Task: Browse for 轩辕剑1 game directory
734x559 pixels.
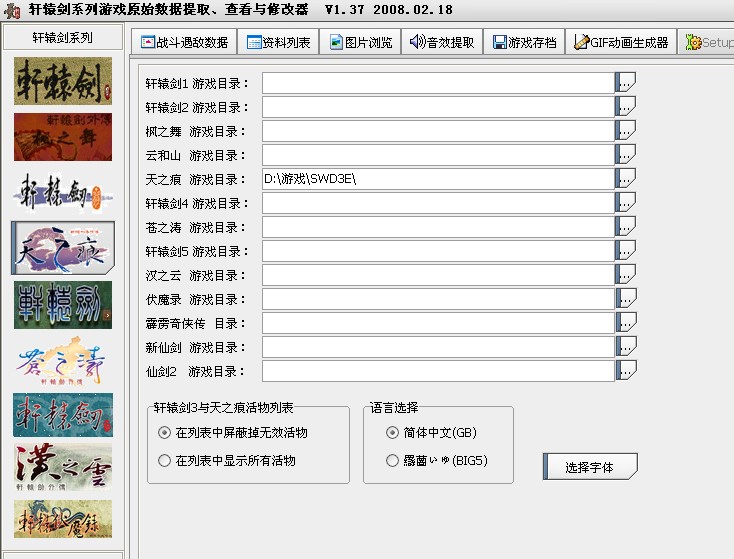Action: pyautogui.click(x=625, y=83)
